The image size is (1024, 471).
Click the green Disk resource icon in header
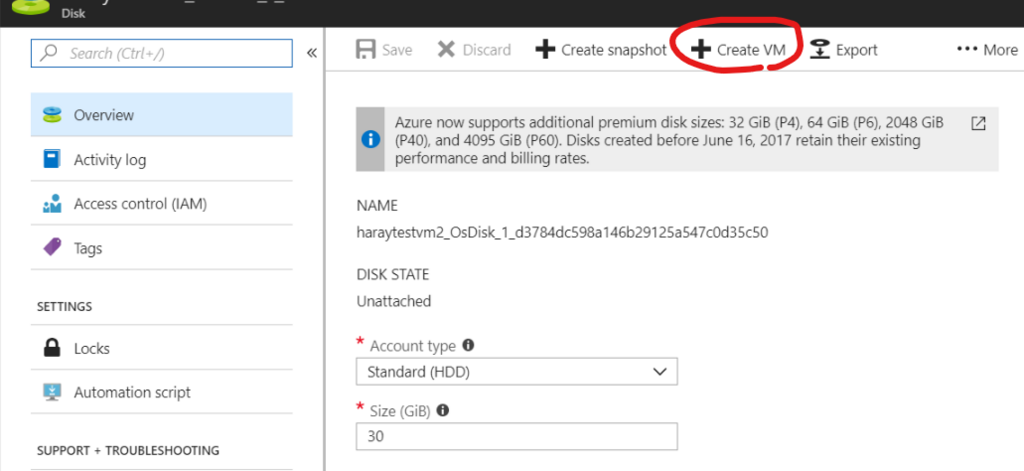29,7
